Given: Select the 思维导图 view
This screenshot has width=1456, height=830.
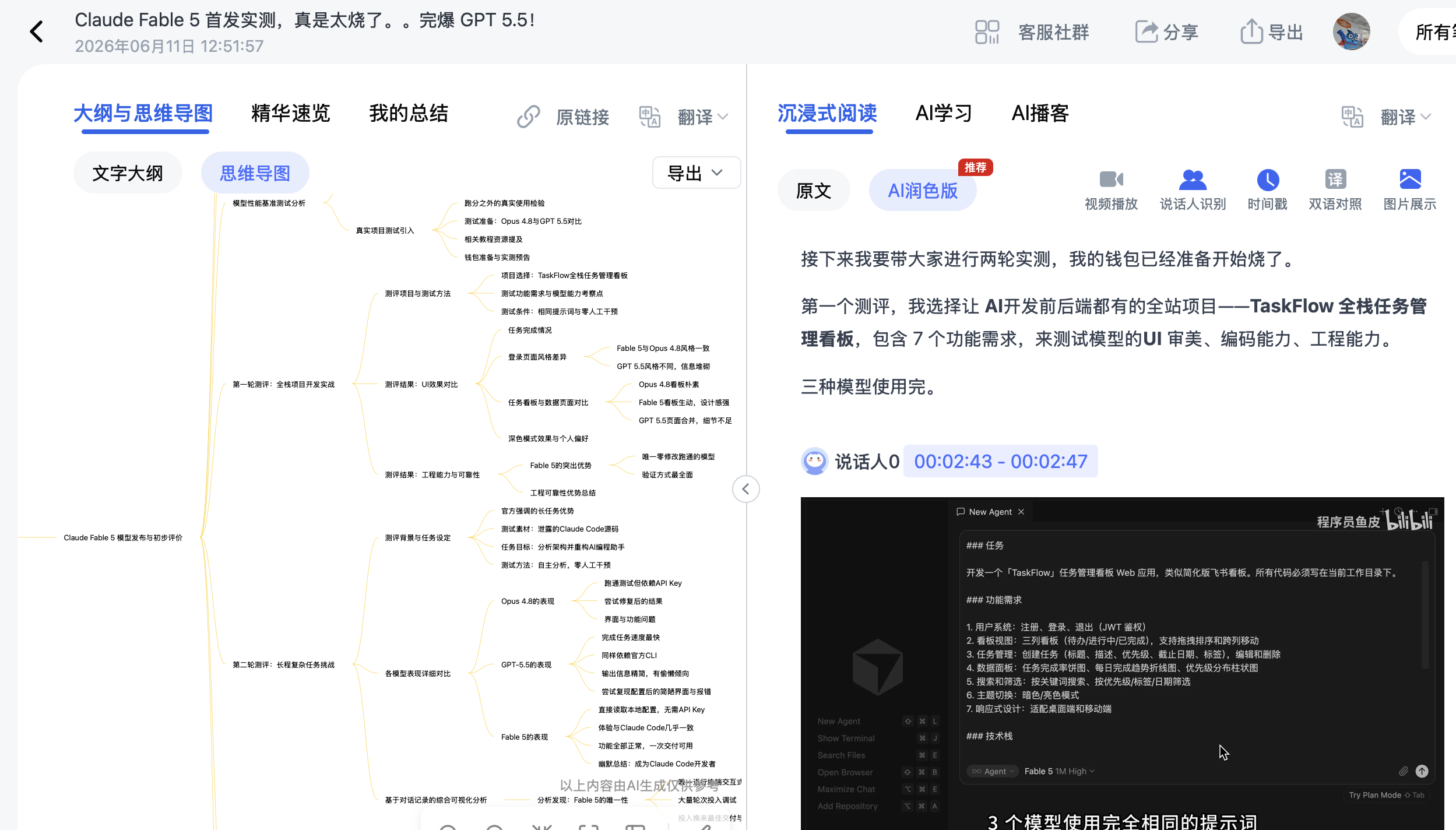Looking at the screenshot, I should (255, 173).
